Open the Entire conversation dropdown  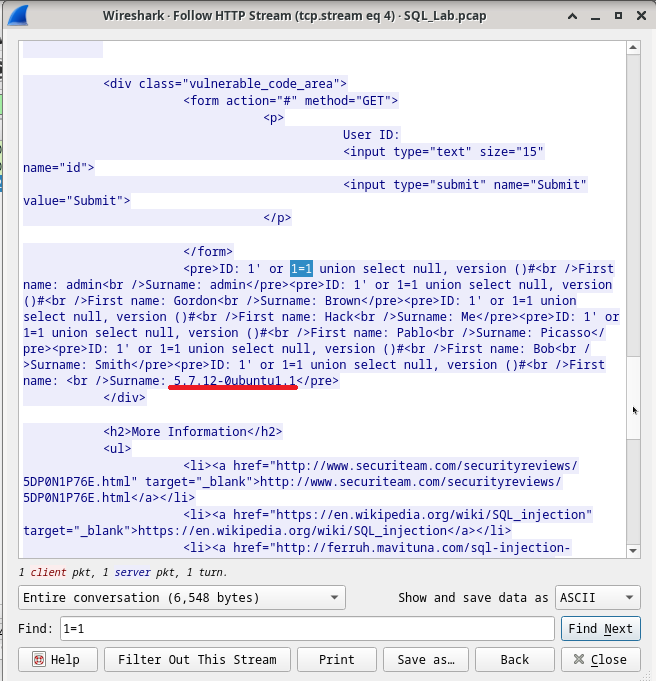click(182, 598)
